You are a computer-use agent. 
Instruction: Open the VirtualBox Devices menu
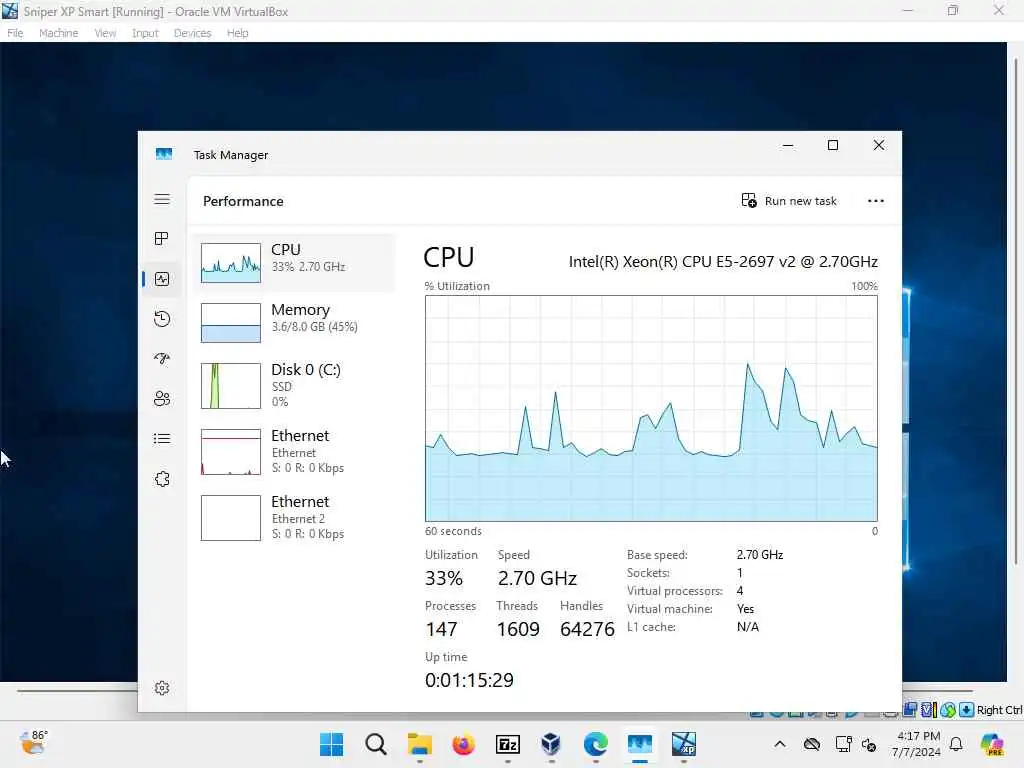tap(192, 33)
